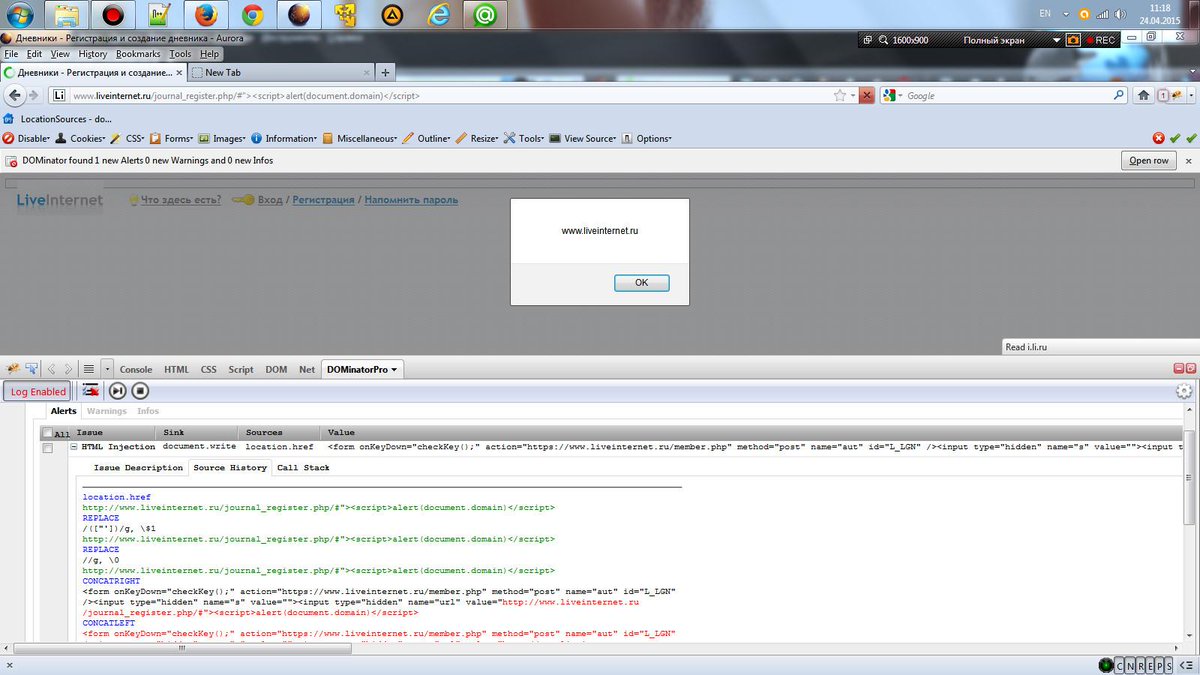Viewport: 1200px width, 675px height.
Task: Click the search magnifier icon
Action: (x=1119, y=95)
